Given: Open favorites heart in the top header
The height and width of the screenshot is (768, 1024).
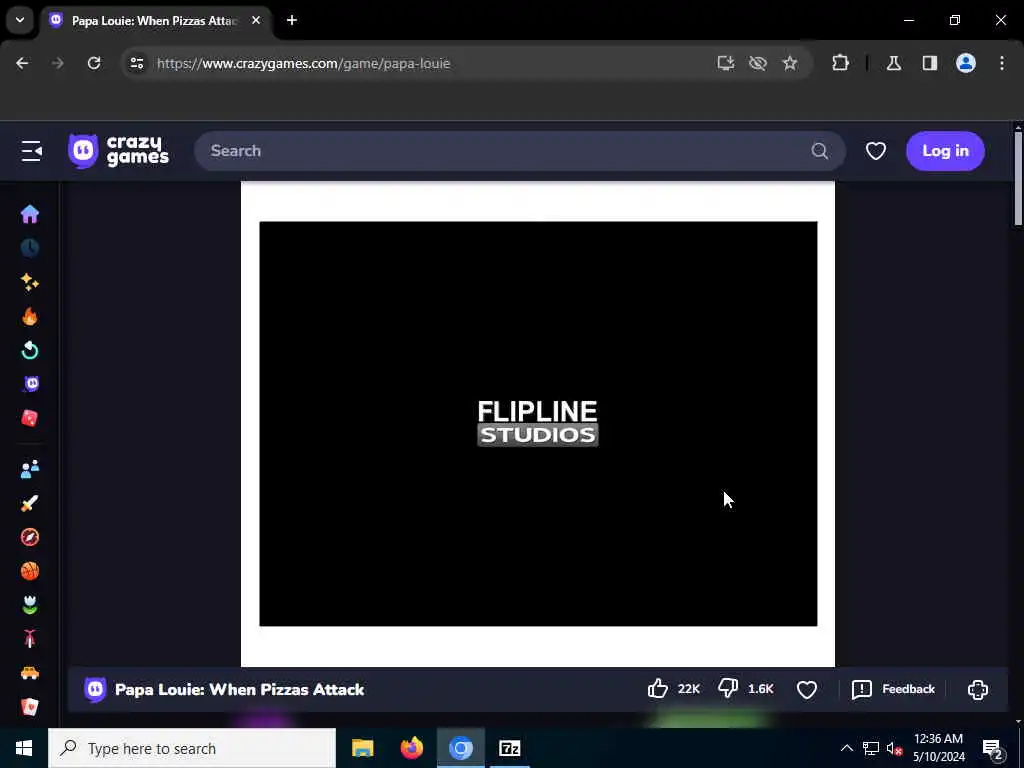Looking at the screenshot, I should (x=876, y=151).
